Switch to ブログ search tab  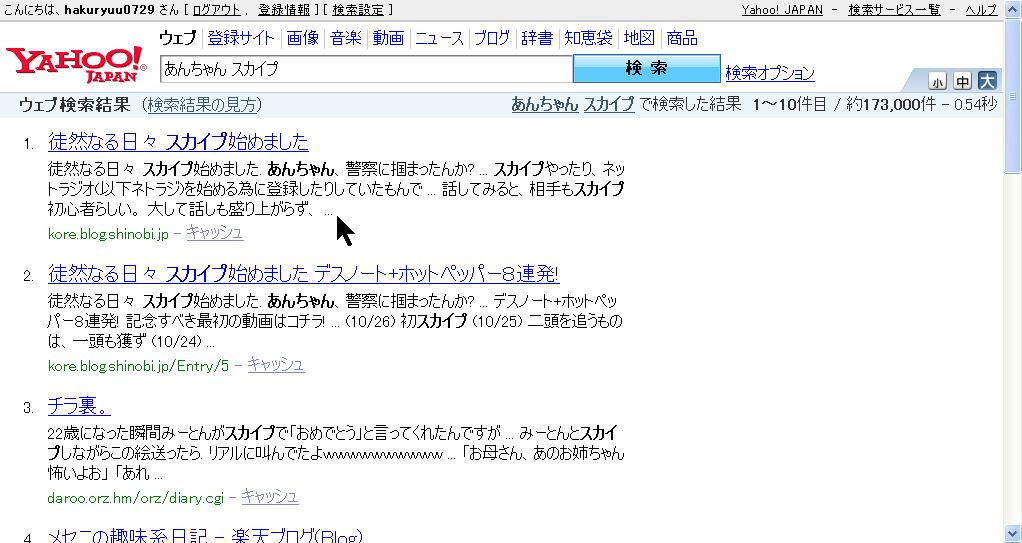tap(492, 38)
